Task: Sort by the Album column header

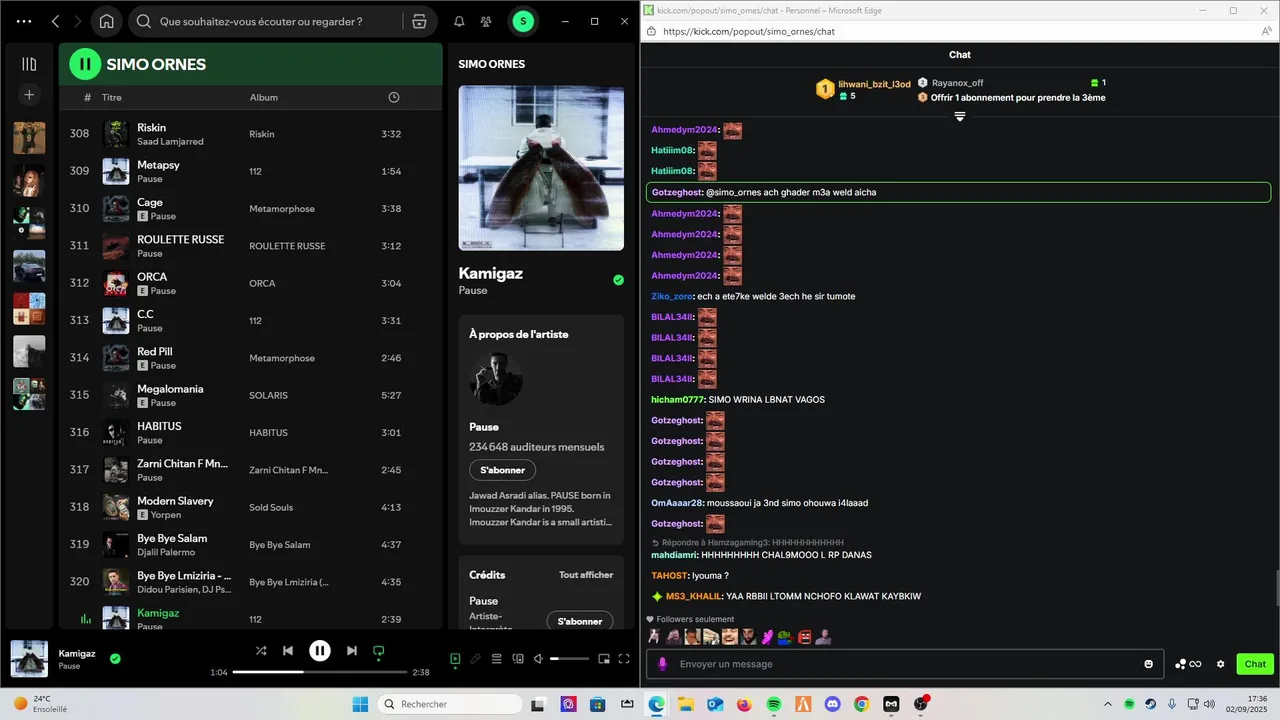Action: [264, 97]
